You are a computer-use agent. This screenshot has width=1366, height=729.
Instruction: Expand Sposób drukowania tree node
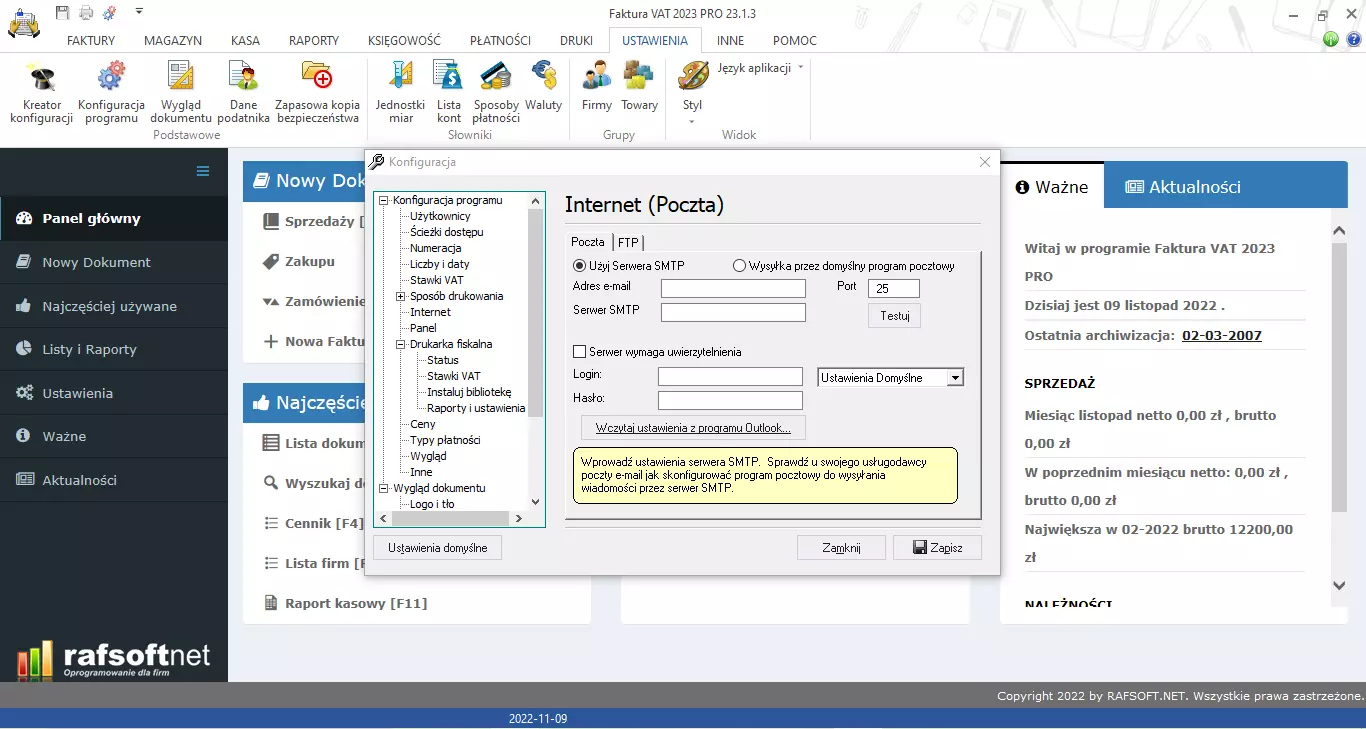pyautogui.click(x=400, y=296)
